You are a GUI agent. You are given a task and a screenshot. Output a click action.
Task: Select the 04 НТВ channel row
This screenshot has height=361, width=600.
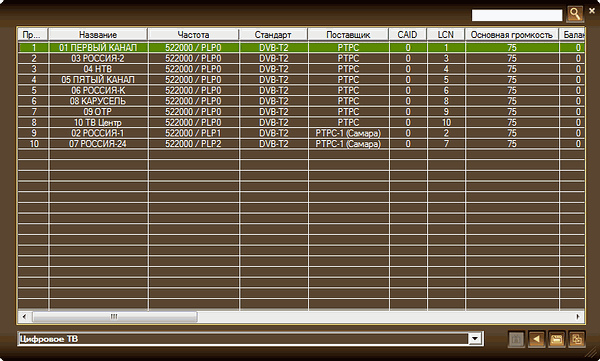pos(301,69)
